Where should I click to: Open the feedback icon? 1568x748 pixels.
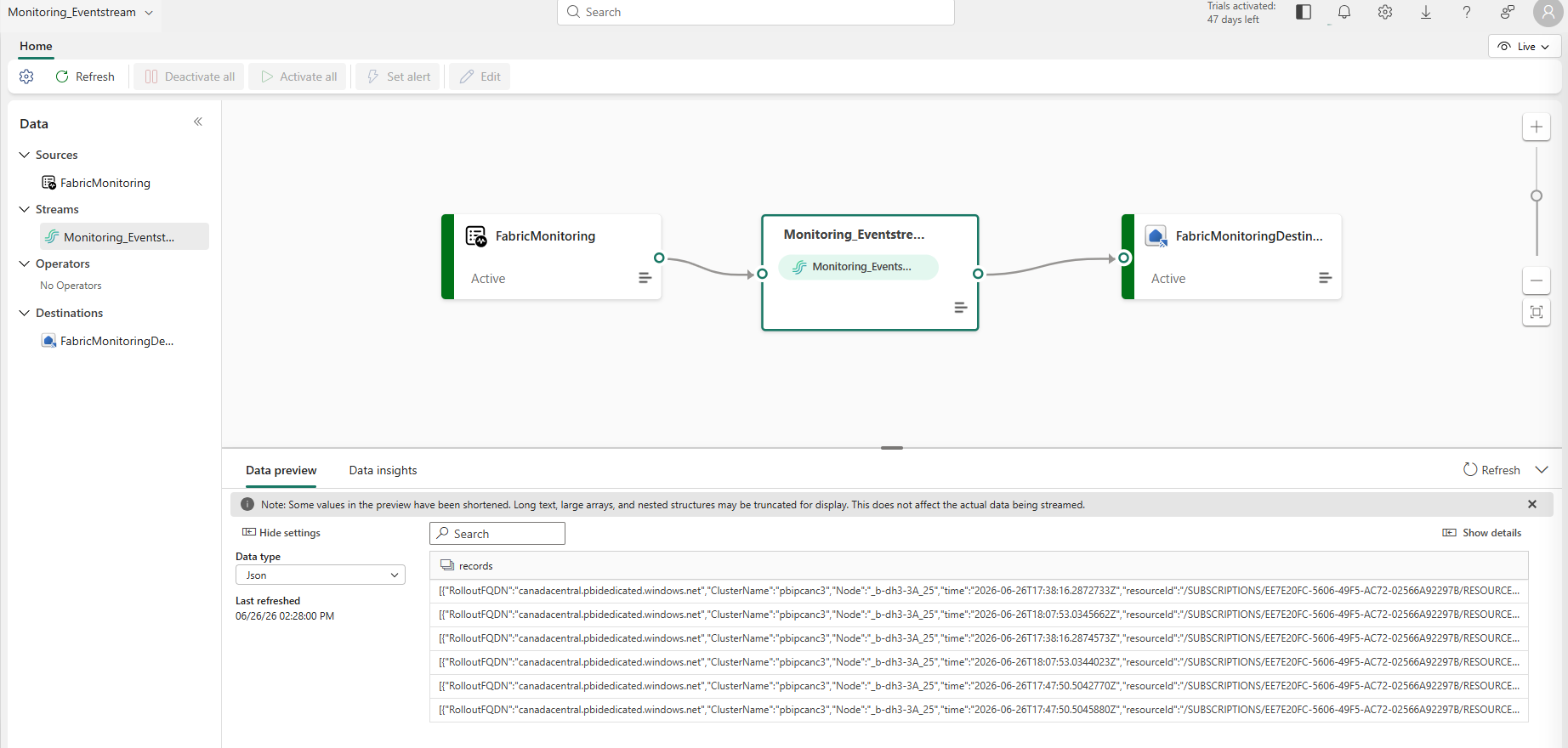(1508, 12)
